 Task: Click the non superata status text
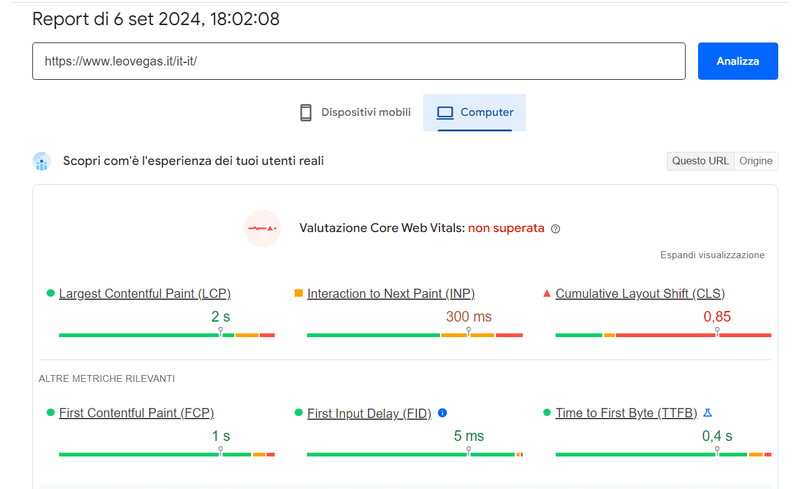click(x=506, y=228)
